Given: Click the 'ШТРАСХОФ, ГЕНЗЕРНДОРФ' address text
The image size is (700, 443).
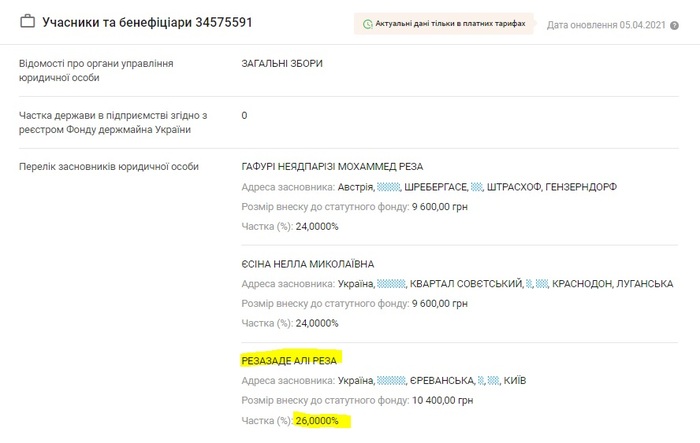Looking at the screenshot, I should [x=552, y=187].
